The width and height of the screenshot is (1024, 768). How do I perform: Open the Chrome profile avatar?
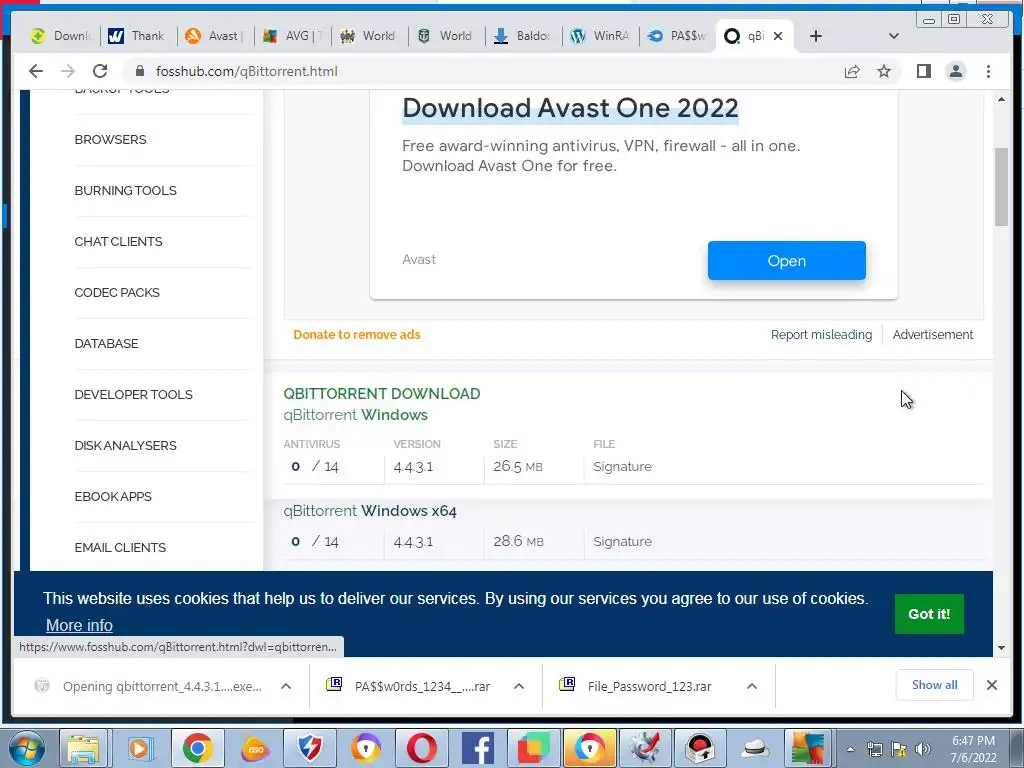955,71
